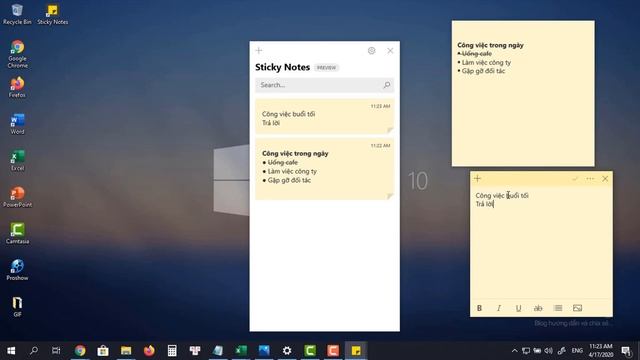Toggle Strikethrough formatting in note
The image size is (640, 360).
(x=538, y=308)
